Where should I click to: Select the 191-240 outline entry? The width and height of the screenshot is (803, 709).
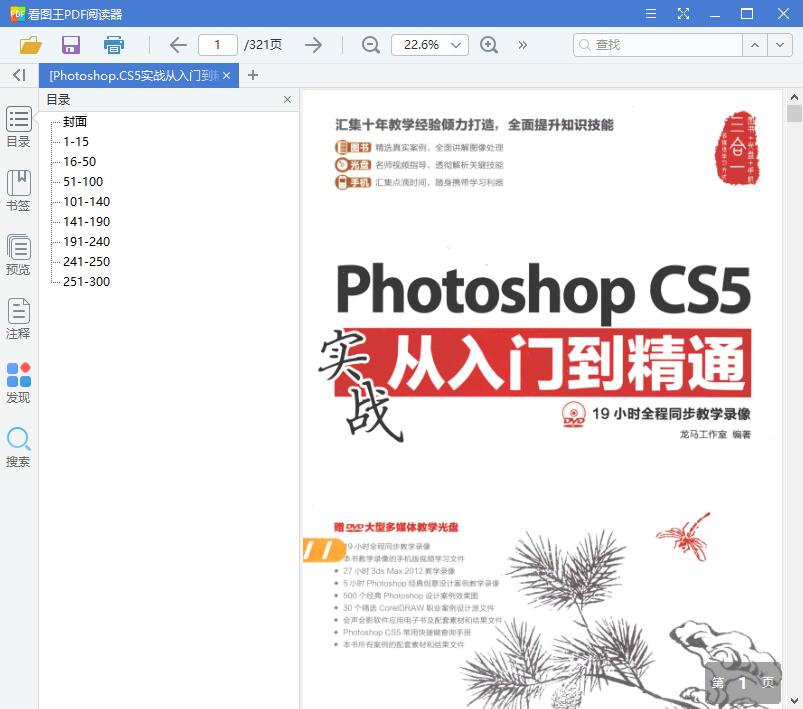(87, 242)
